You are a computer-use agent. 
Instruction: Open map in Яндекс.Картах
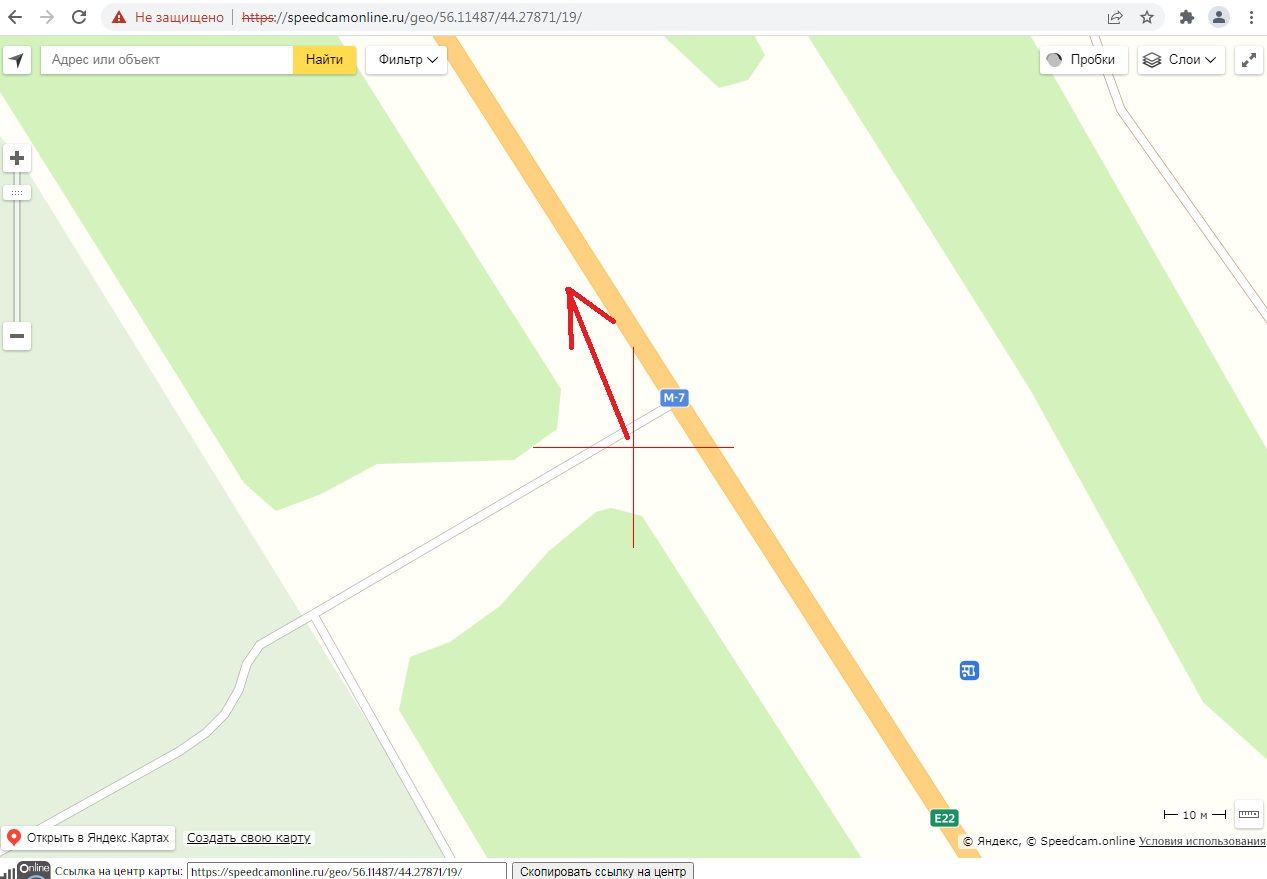[x=89, y=838]
